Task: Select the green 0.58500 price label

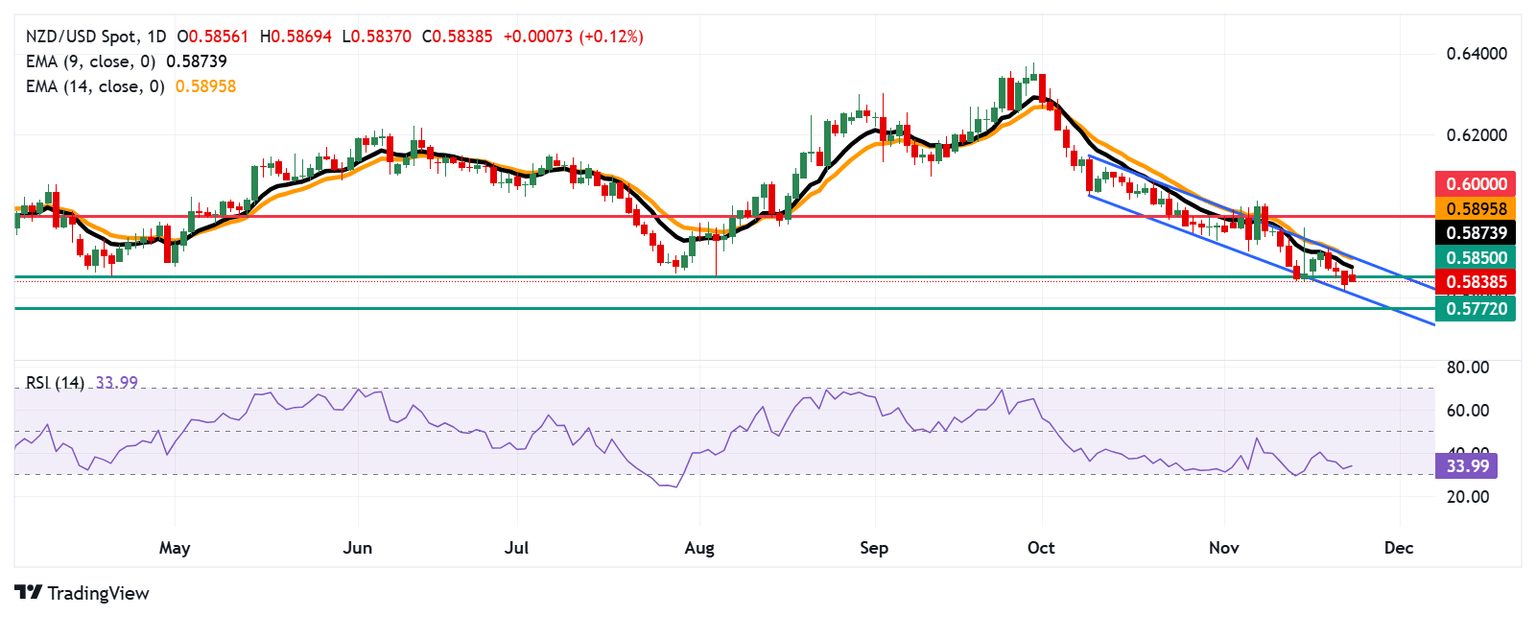Action: point(1476,258)
